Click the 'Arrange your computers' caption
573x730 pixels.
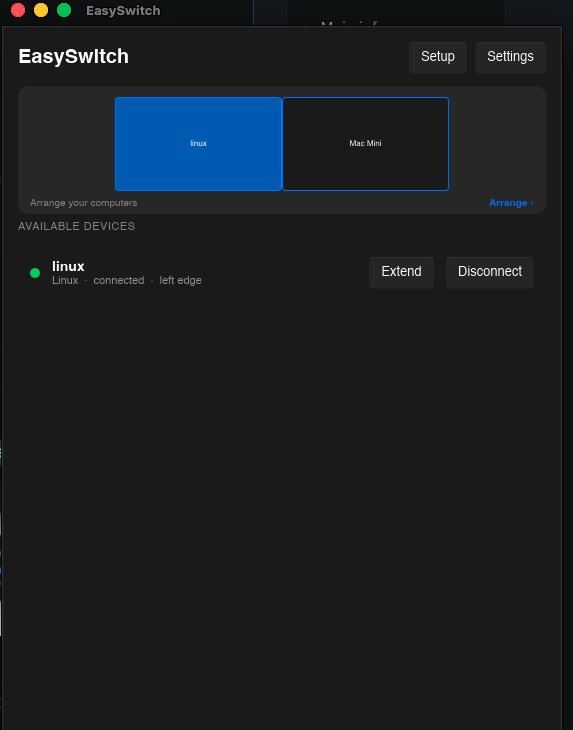[84, 203]
